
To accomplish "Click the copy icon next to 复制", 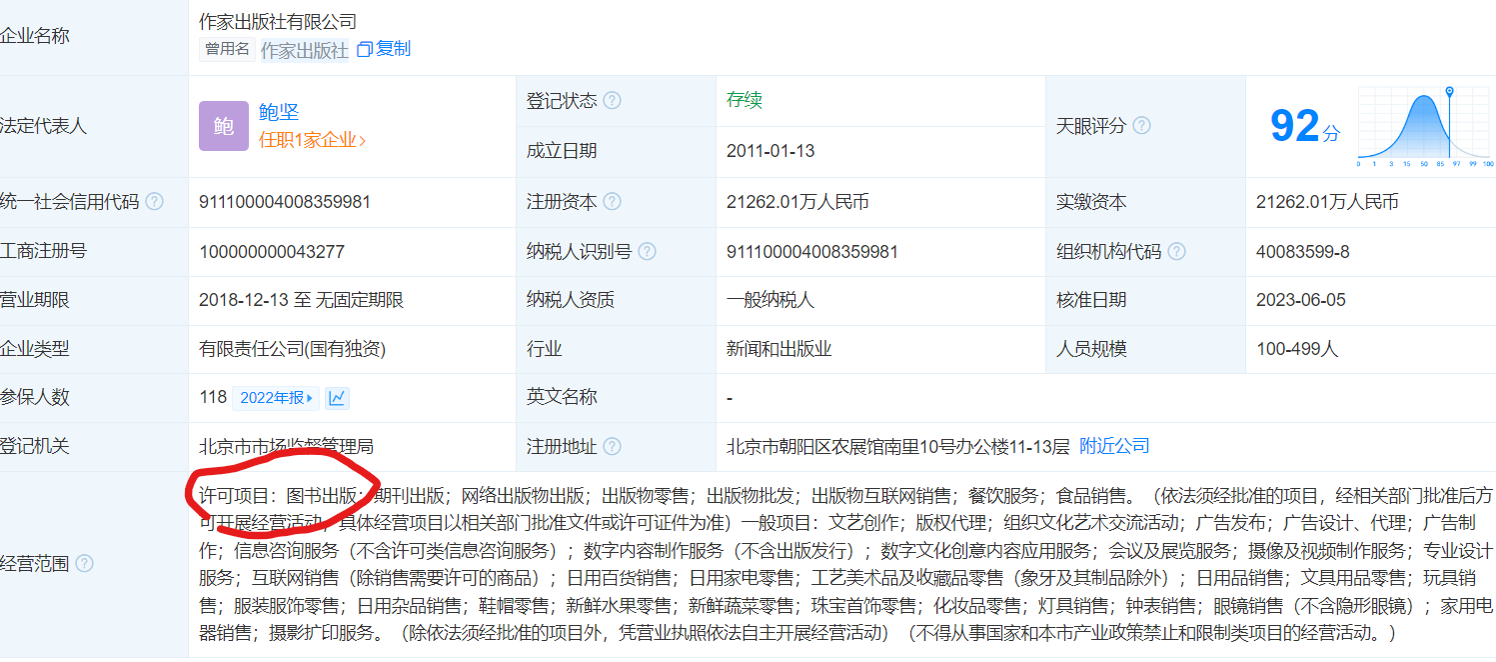I will click(364, 49).
